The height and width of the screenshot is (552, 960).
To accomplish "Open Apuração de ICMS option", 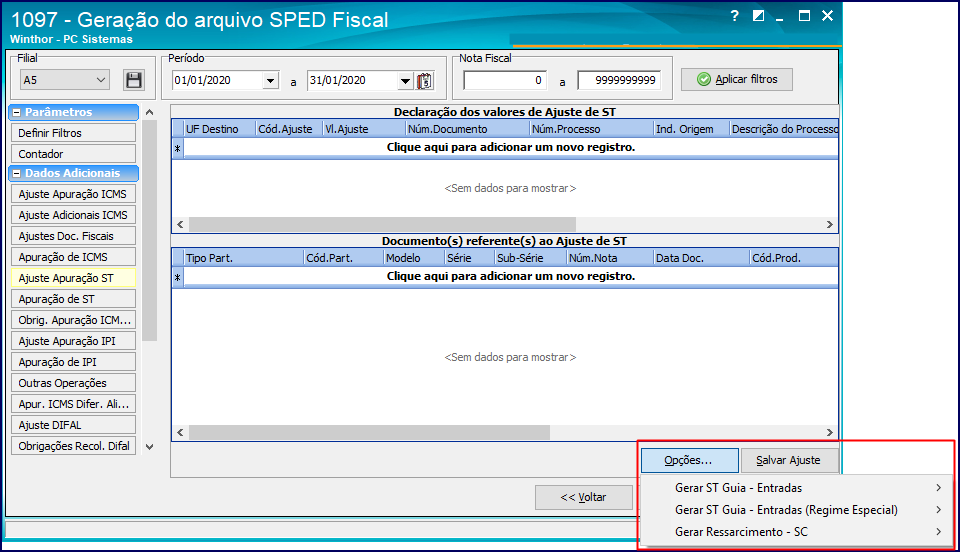I will [x=73, y=257].
